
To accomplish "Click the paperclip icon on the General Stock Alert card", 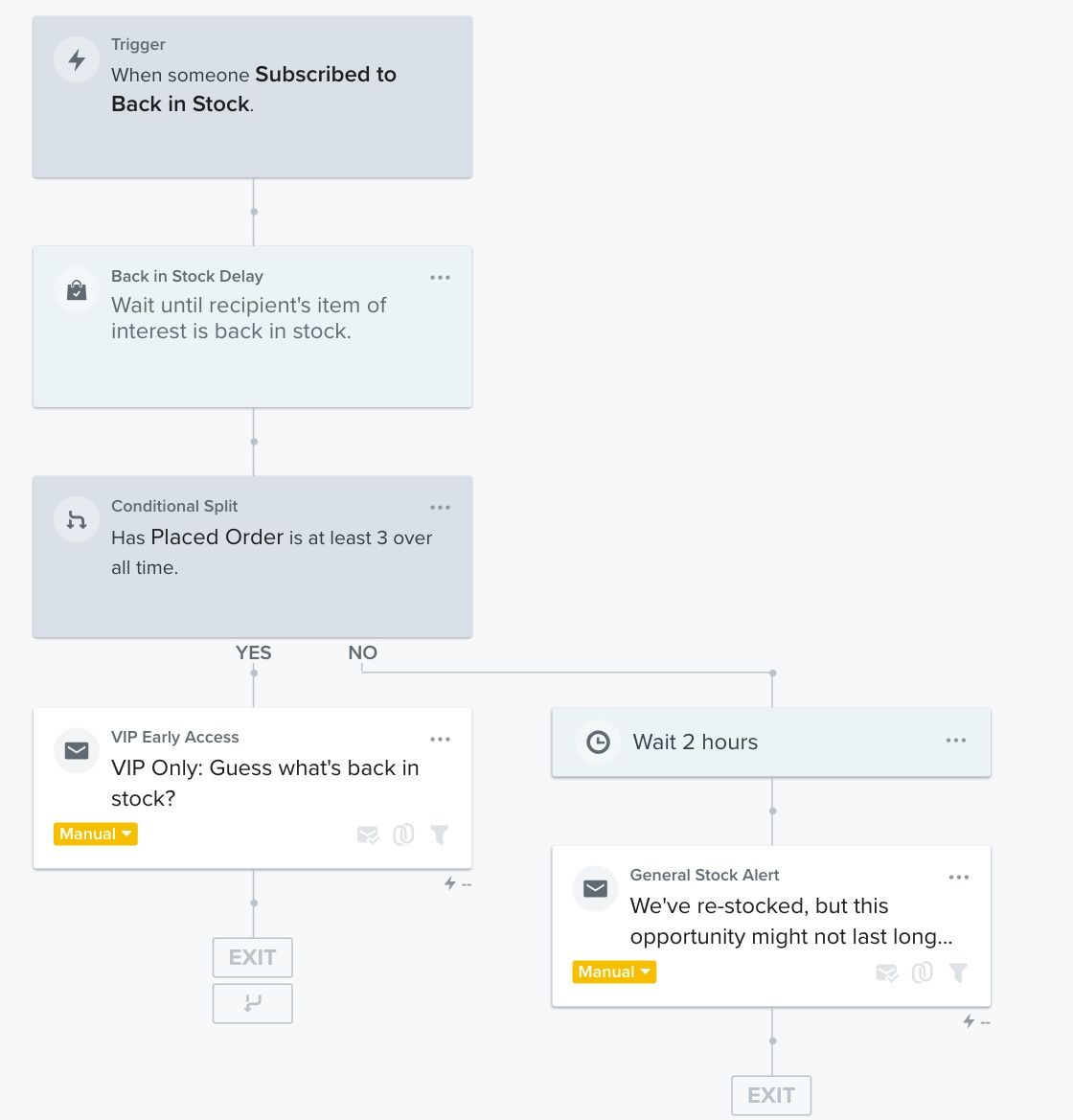I will coord(922,971).
